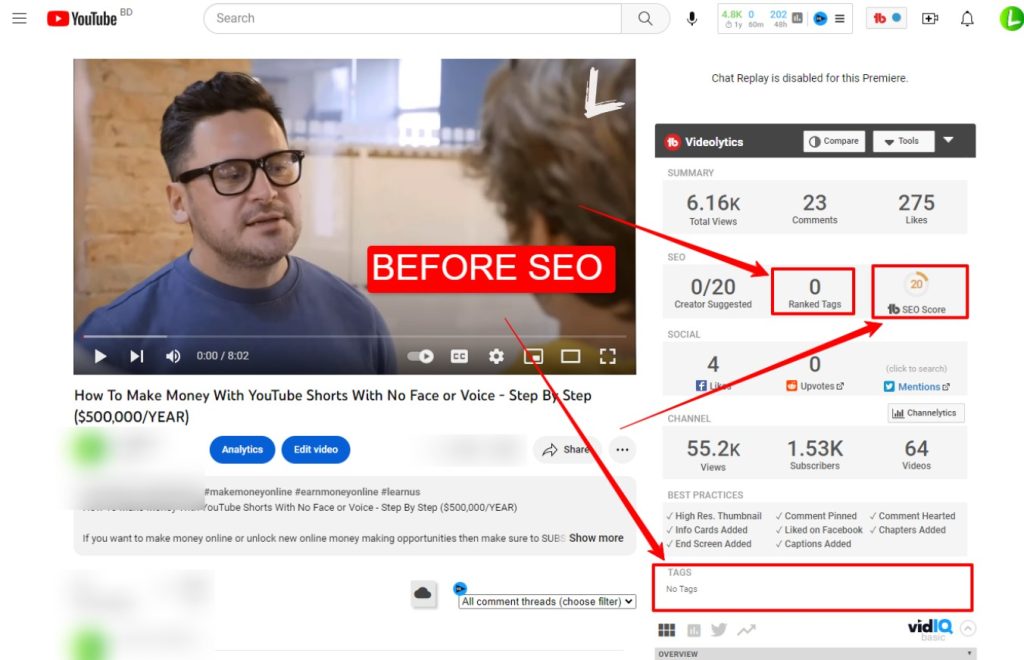Click the '64' Videos value

coord(916,448)
